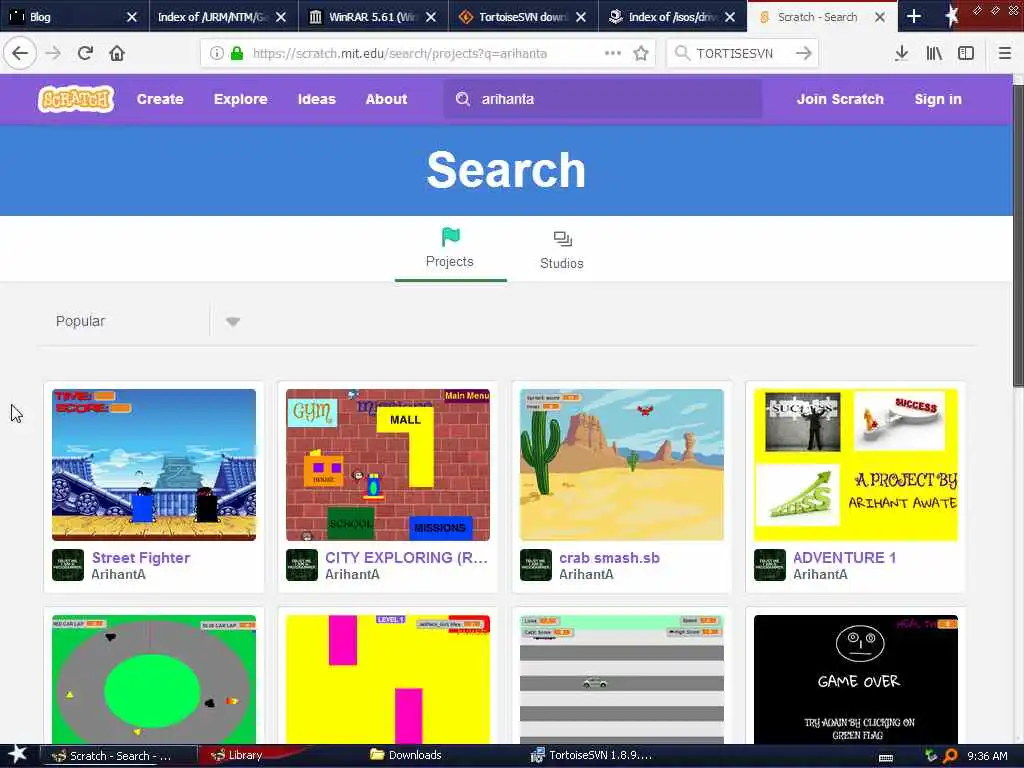
Task: Switch to WinRAR 5.61 browser tab
Action: (373, 16)
